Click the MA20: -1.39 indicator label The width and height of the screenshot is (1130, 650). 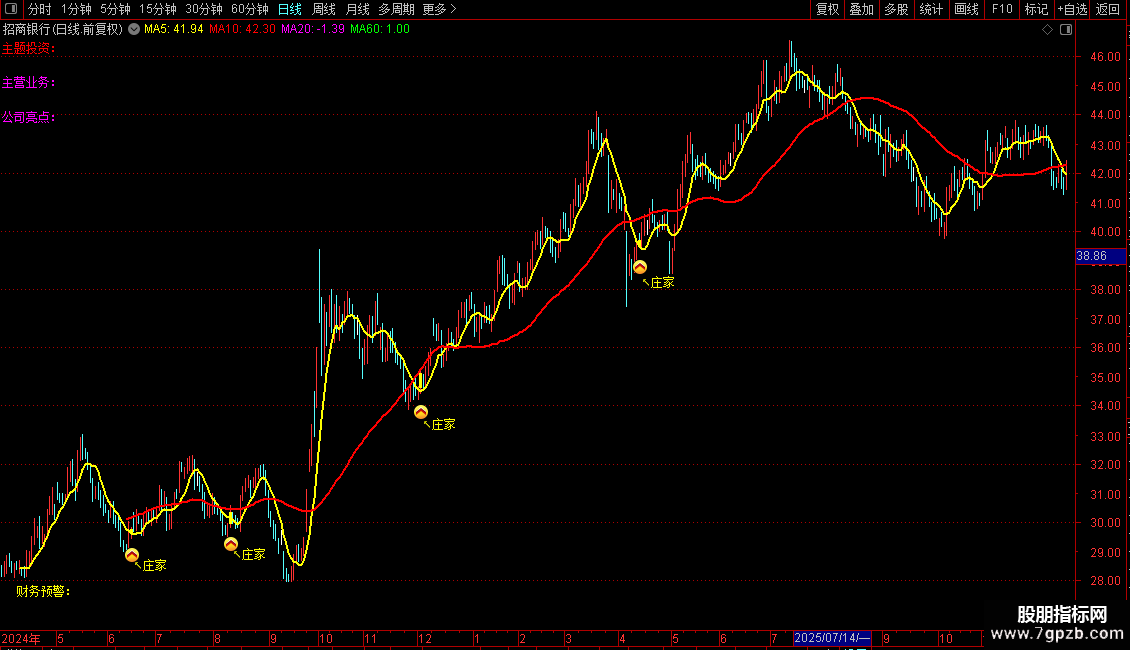313,29
